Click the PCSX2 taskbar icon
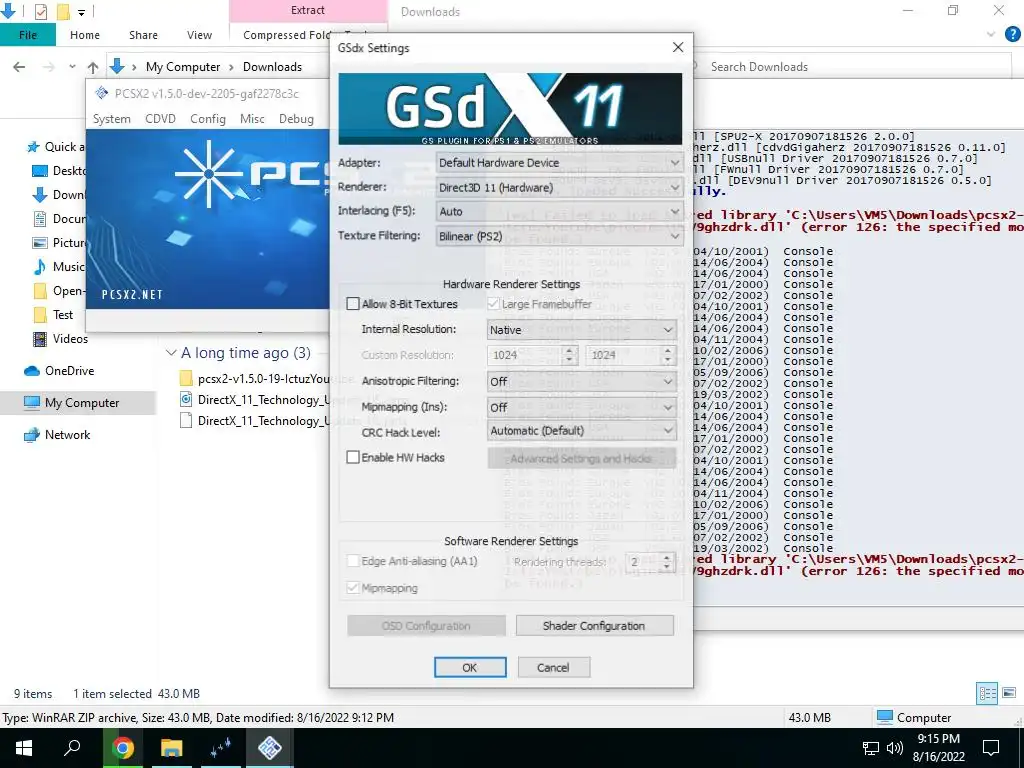1024x768 pixels. [269, 748]
